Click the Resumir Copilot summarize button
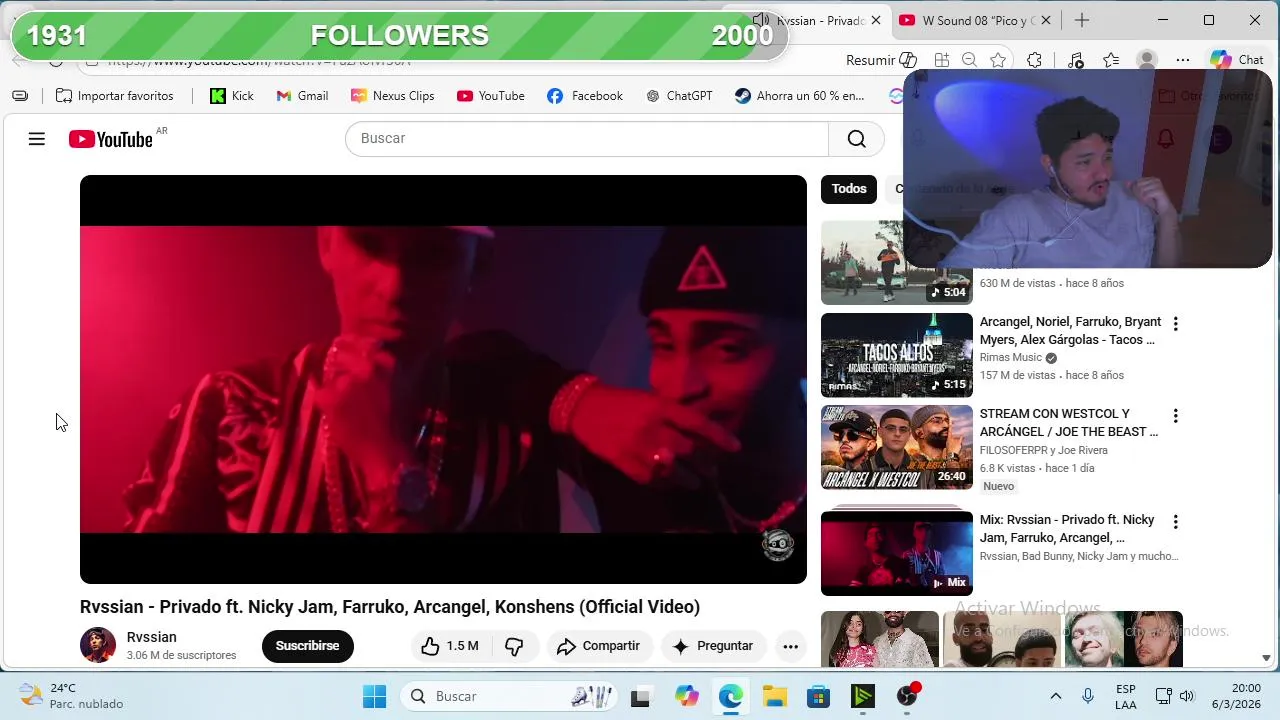1280x720 pixels. [x=881, y=60]
